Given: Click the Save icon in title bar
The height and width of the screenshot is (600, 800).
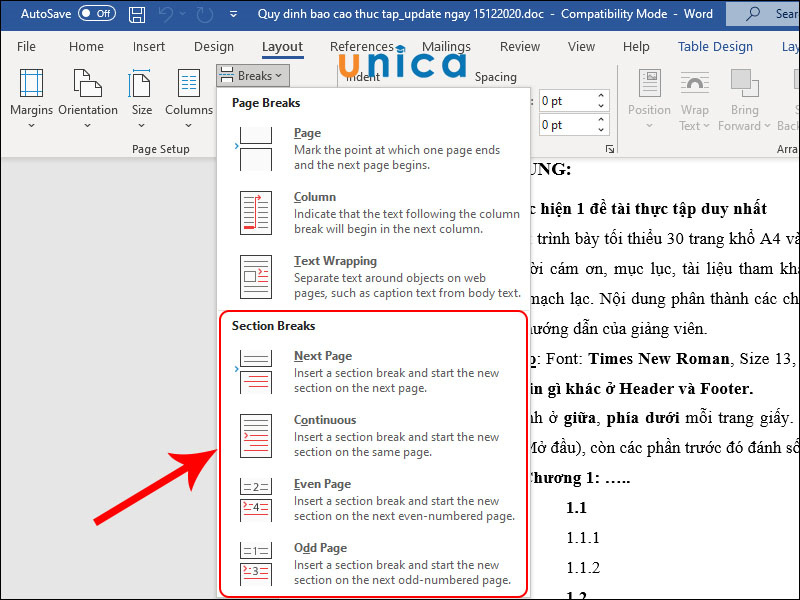Looking at the screenshot, I should coord(138,15).
